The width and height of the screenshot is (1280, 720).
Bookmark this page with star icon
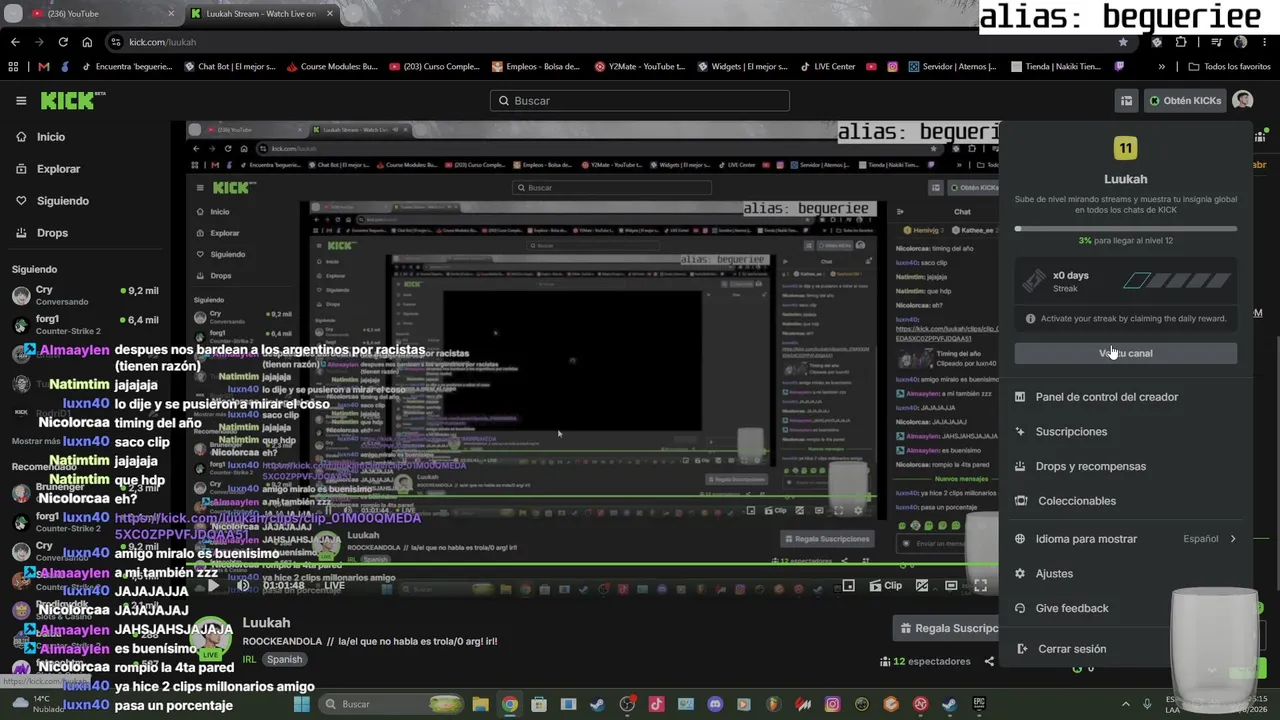[x=1123, y=42]
